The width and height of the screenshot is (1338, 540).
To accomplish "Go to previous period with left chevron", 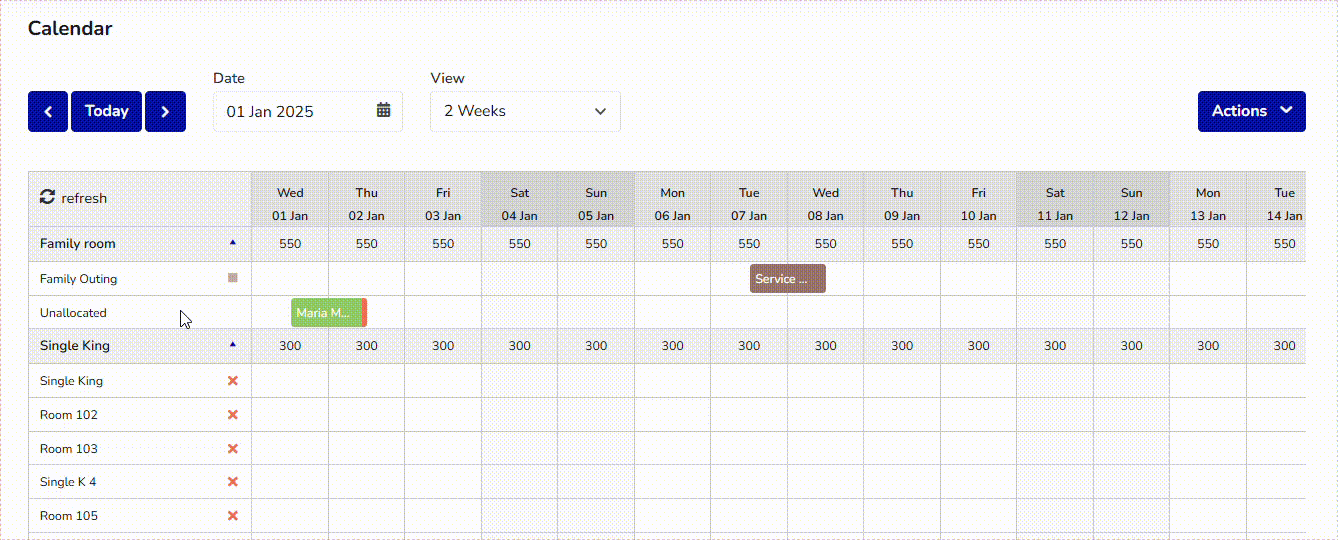I will (48, 111).
